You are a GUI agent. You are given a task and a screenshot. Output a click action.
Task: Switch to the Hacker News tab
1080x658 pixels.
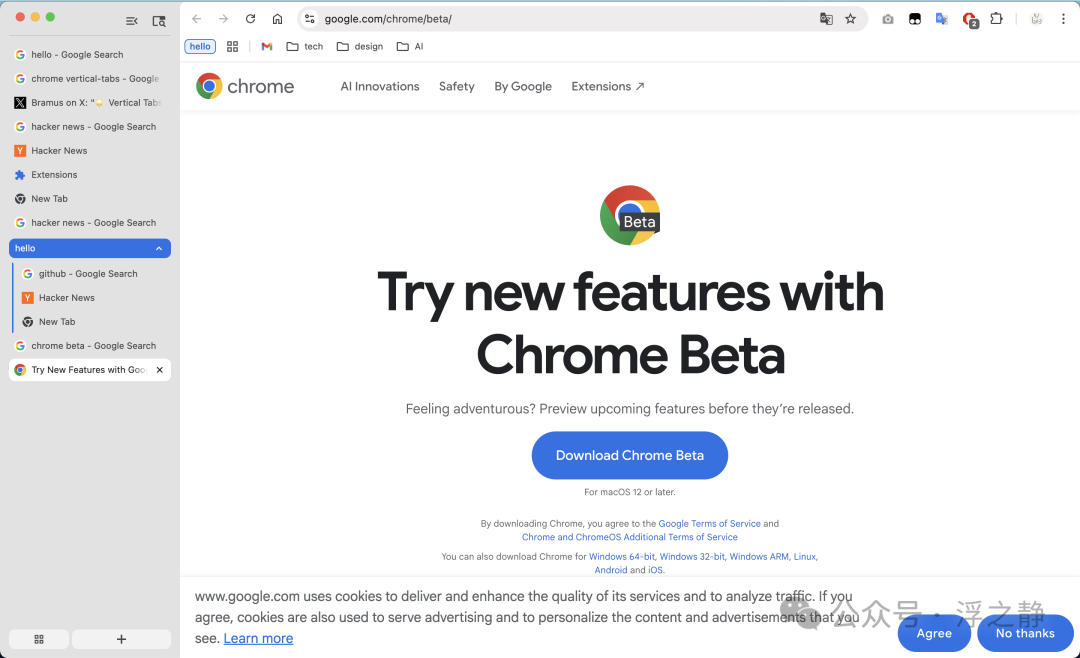pyautogui.click(x=62, y=150)
